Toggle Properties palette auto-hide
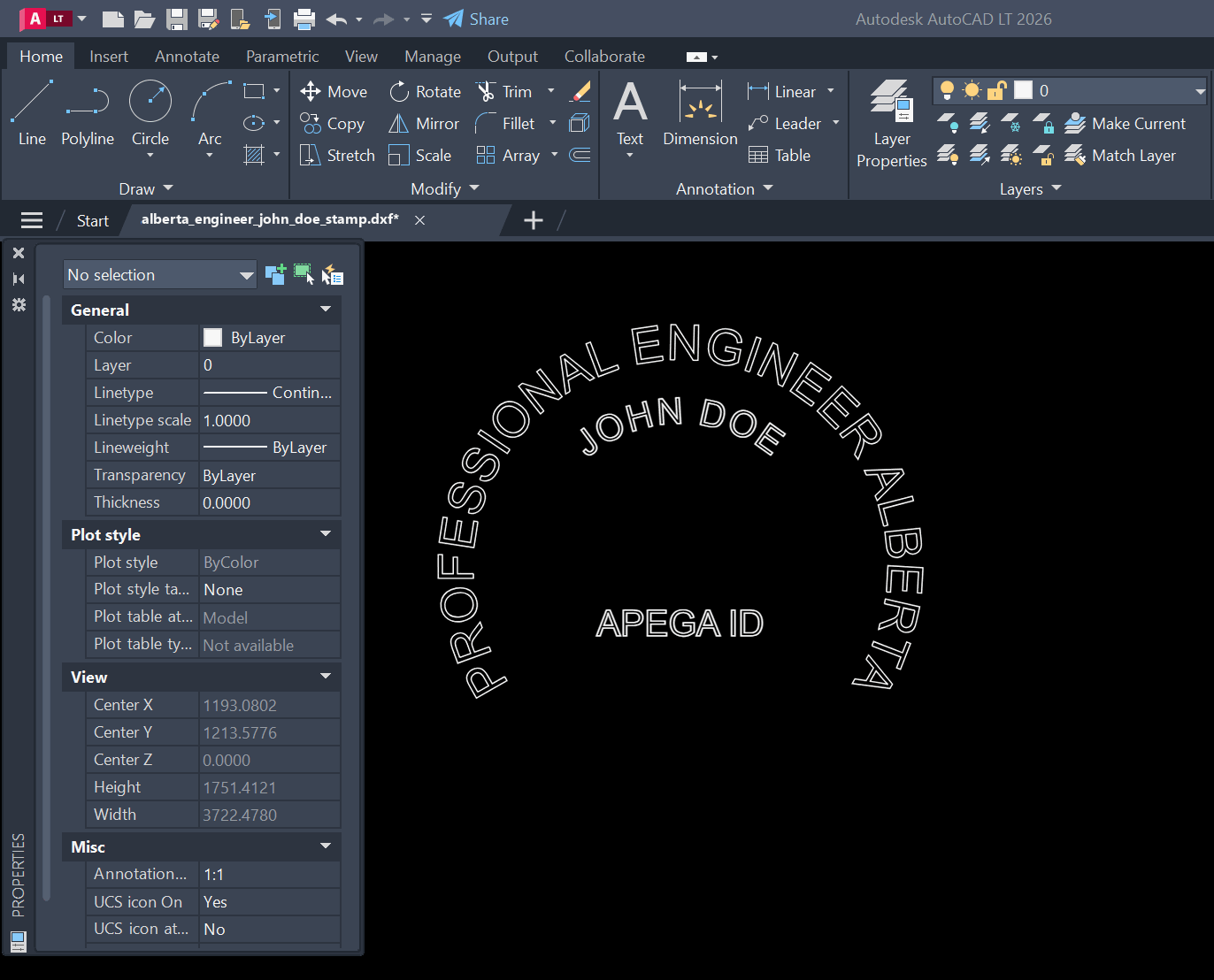1214x980 pixels. pyautogui.click(x=19, y=279)
